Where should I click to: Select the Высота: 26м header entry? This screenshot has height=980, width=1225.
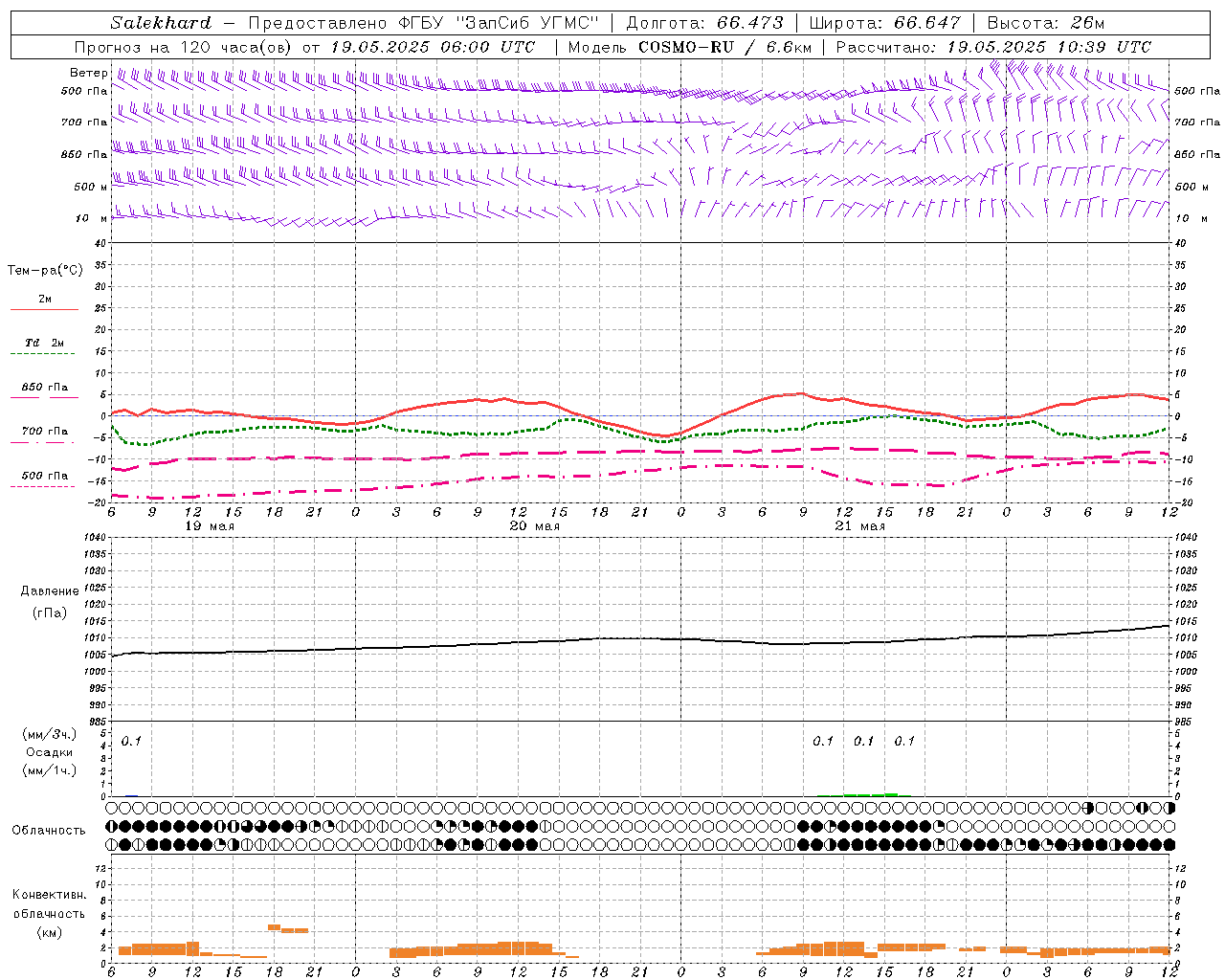(1045, 23)
